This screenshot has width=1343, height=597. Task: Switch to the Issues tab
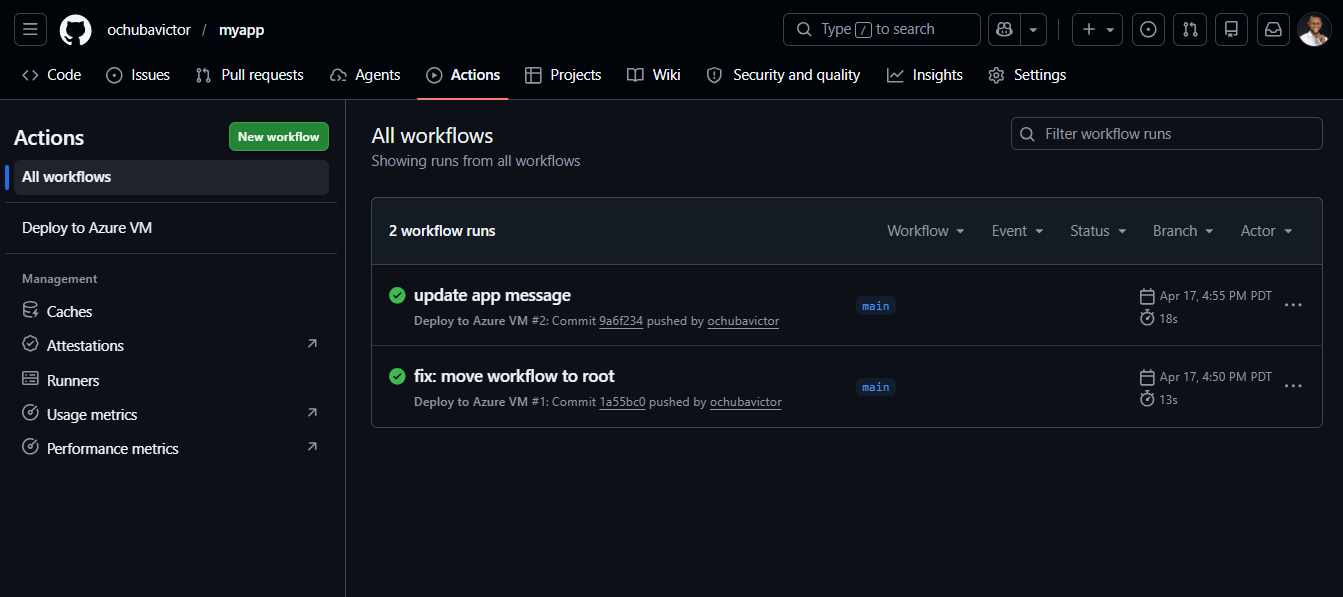(138, 75)
